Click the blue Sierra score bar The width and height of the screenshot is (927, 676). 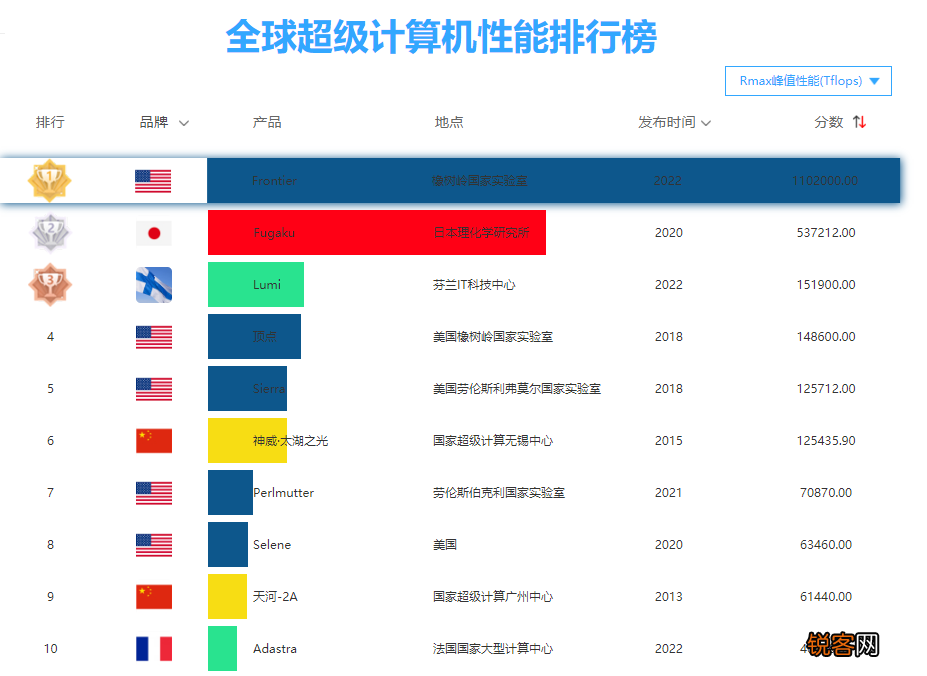247,389
